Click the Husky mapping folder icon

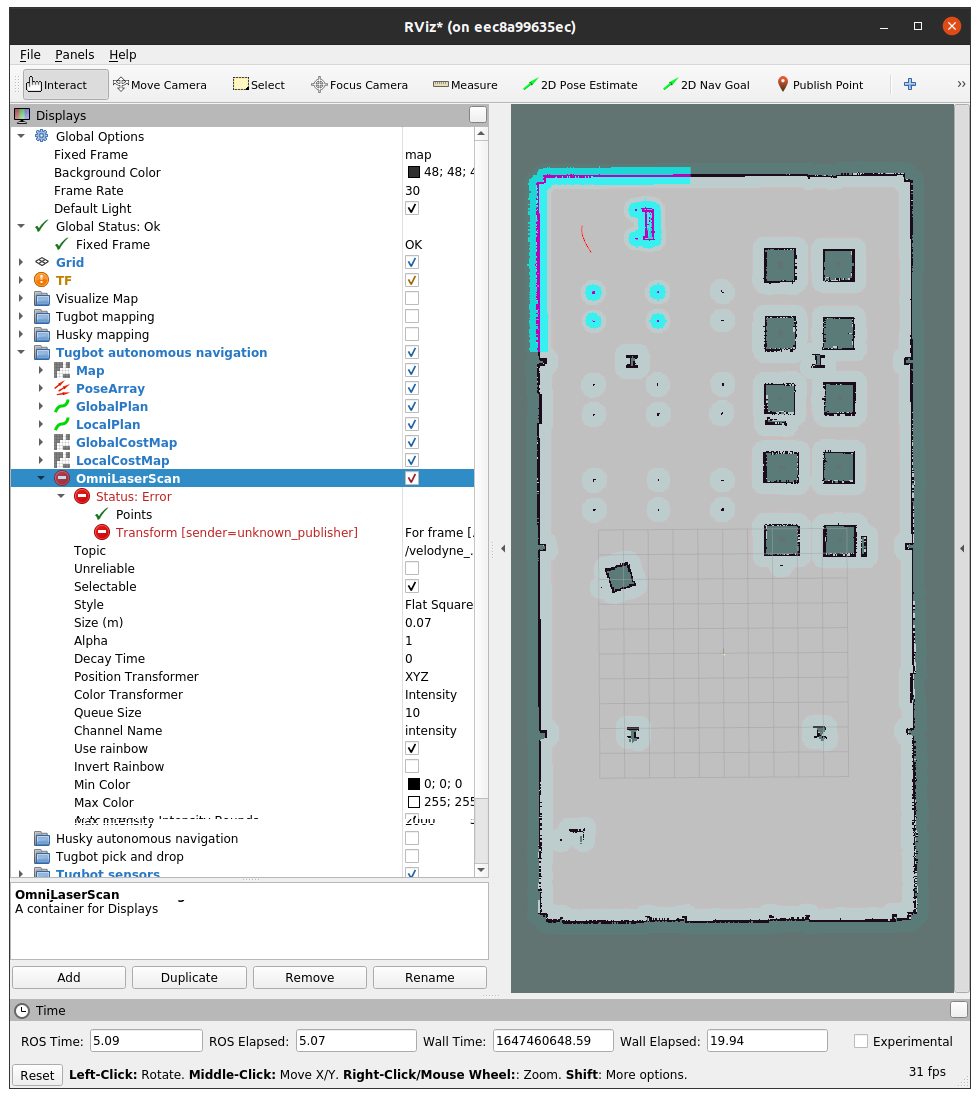[x=42, y=335]
